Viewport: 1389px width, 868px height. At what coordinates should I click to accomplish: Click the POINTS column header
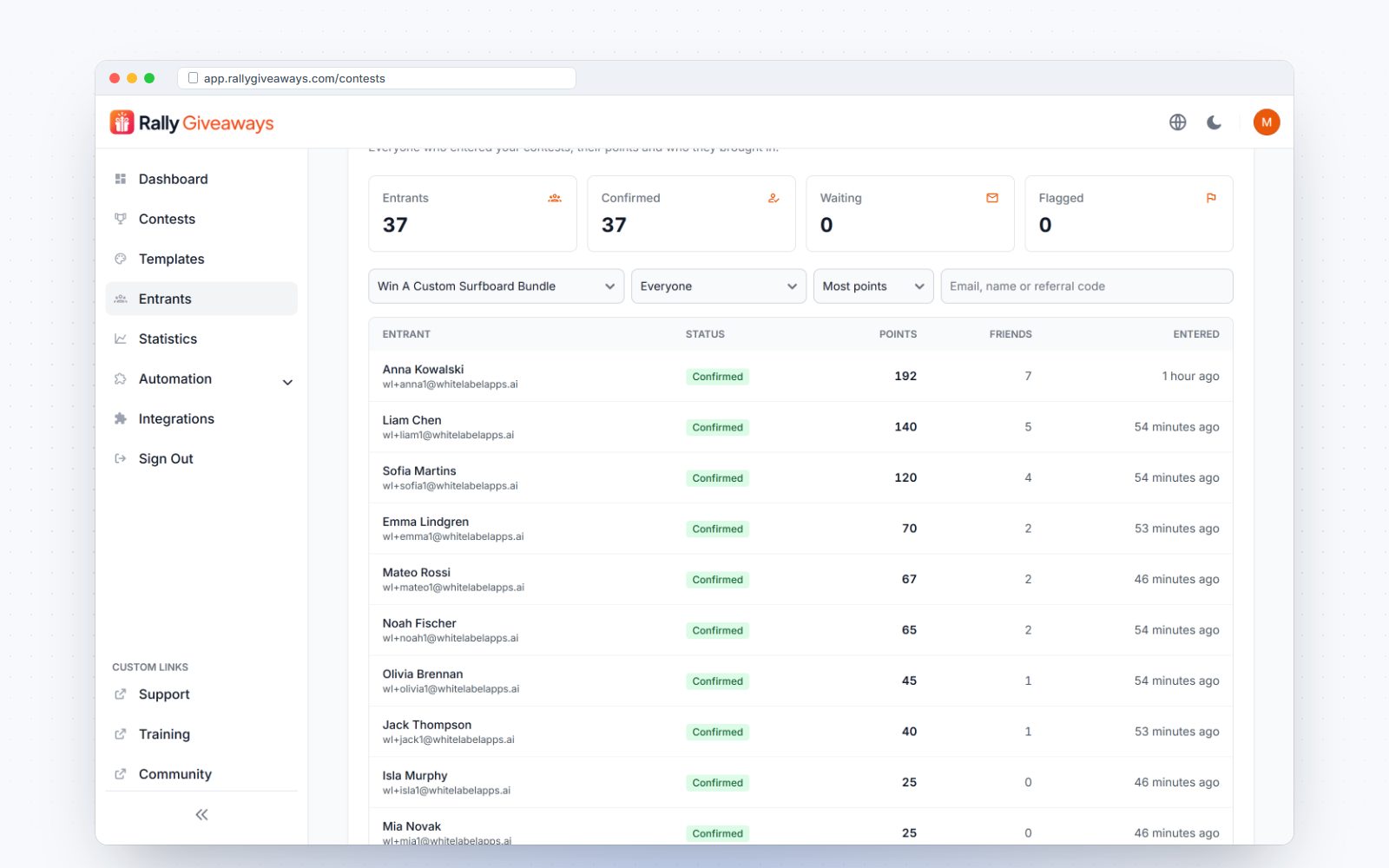tap(898, 334)
